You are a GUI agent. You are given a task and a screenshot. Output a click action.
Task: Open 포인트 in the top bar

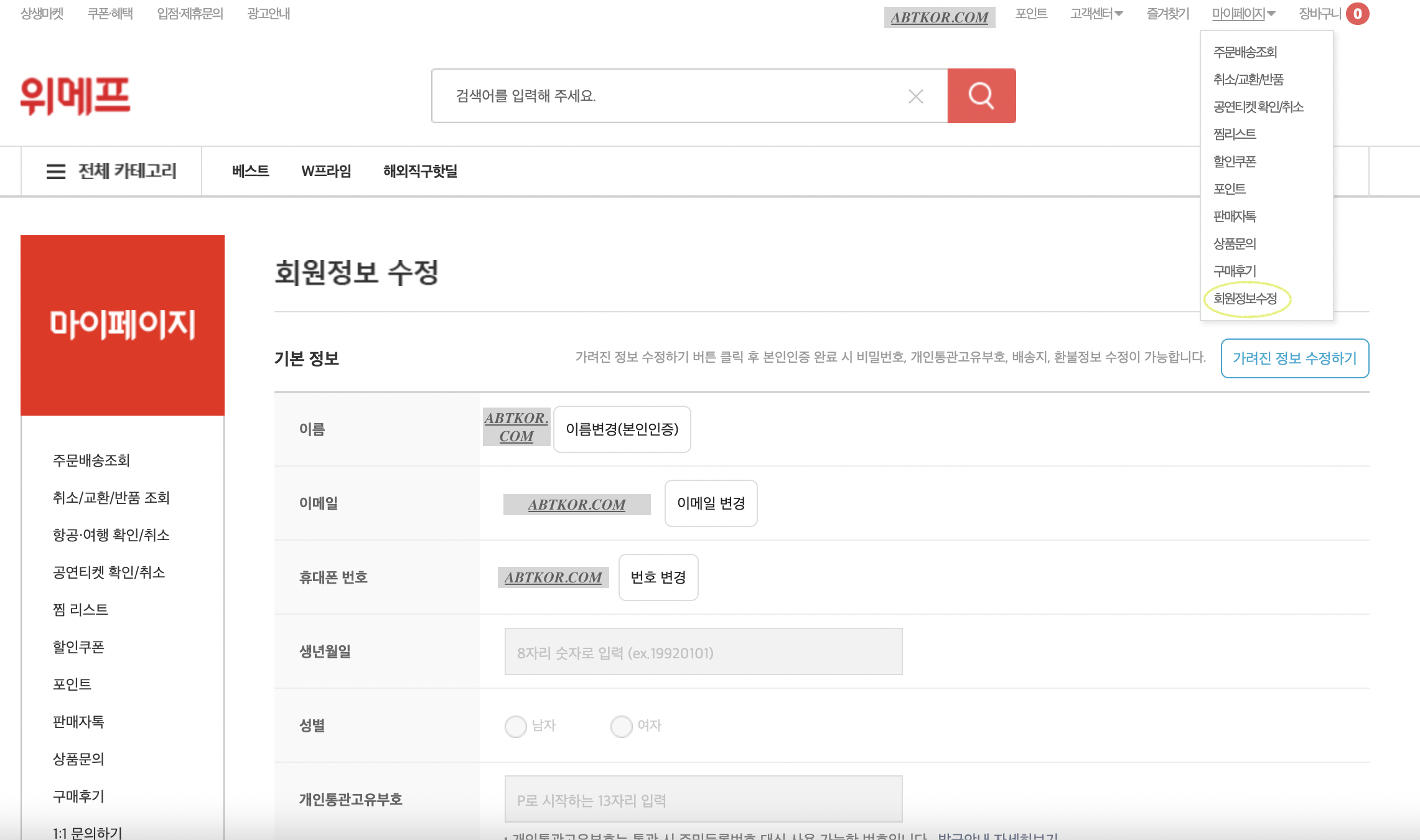coord(1031,14)
